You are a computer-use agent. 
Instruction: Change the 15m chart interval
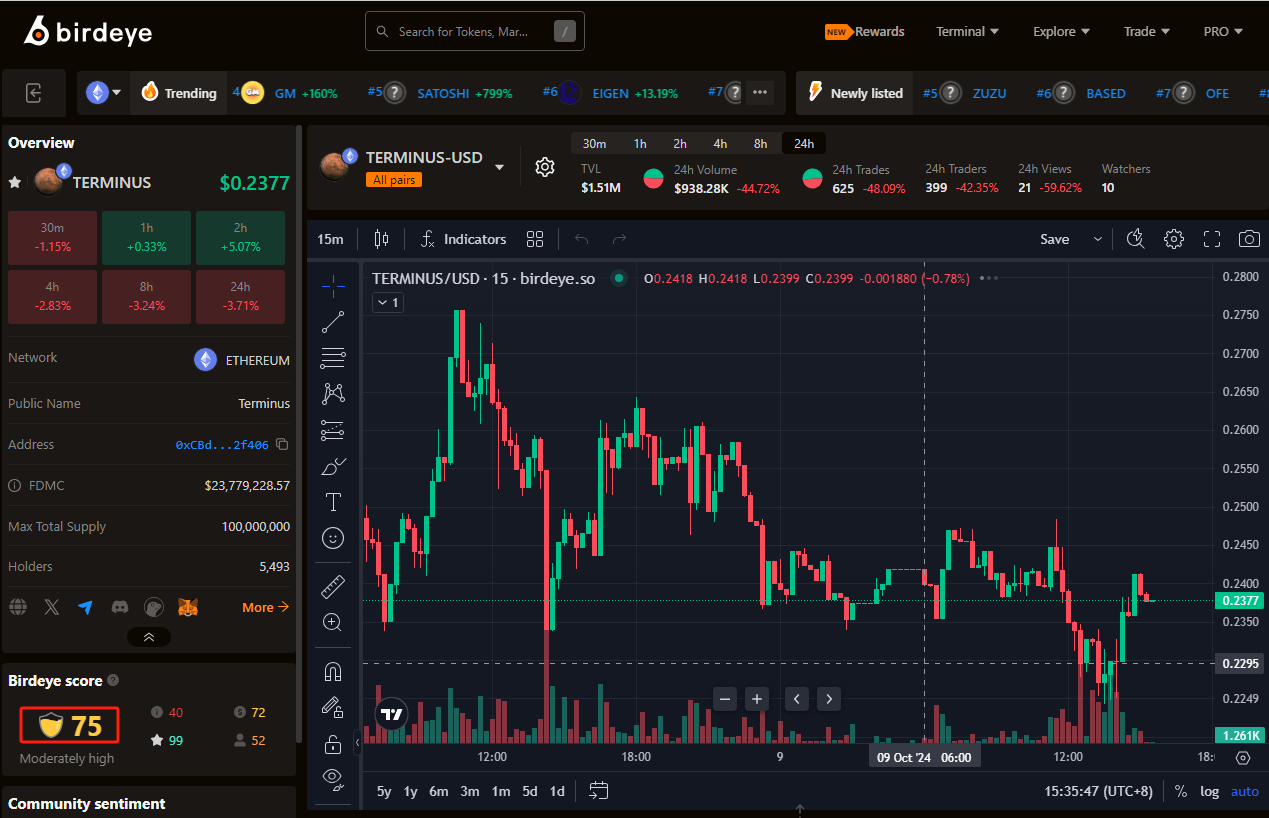pyautogui.click(x=330, y=239)
